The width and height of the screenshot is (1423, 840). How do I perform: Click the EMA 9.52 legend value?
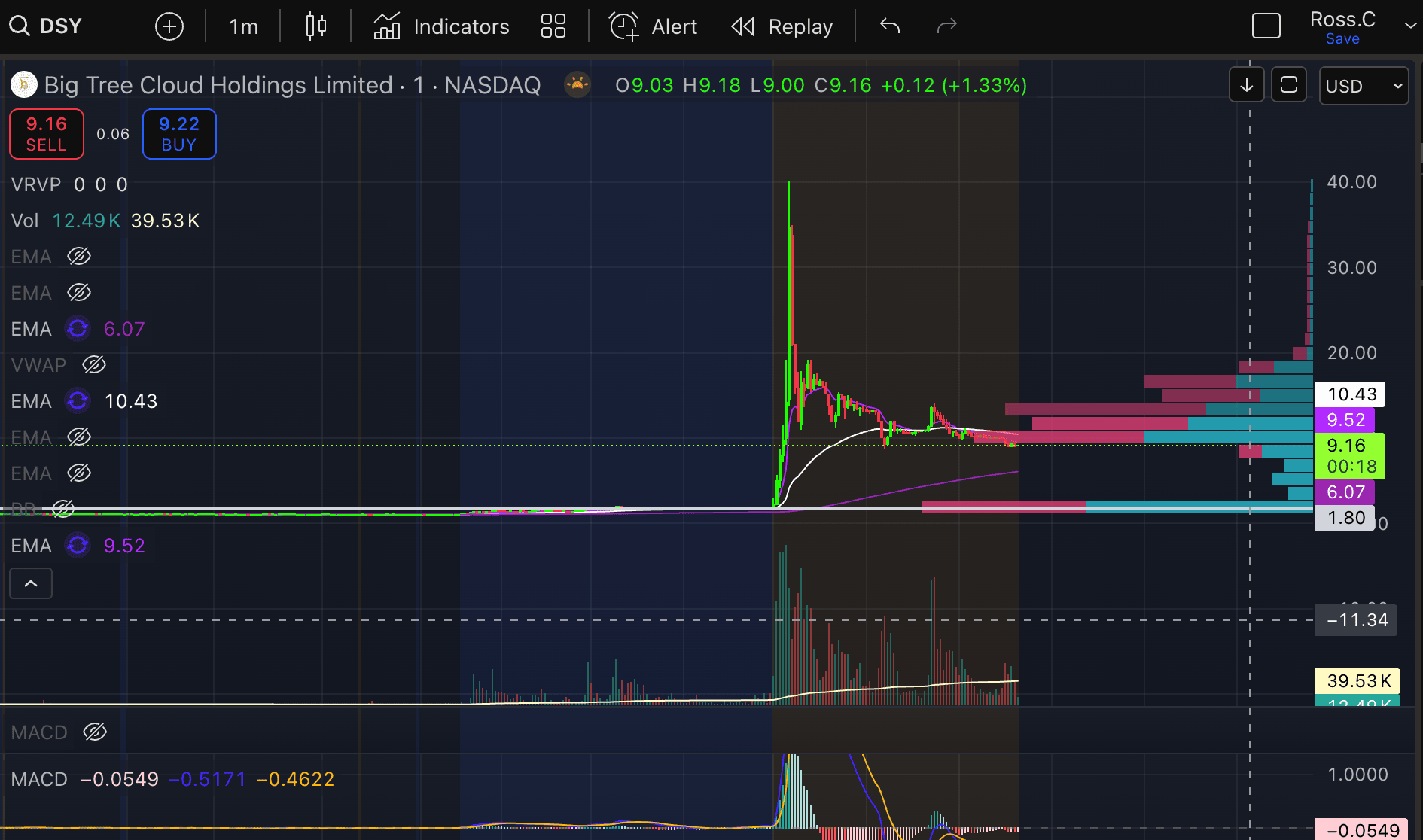pyautogui.click(x=124, y=546)
